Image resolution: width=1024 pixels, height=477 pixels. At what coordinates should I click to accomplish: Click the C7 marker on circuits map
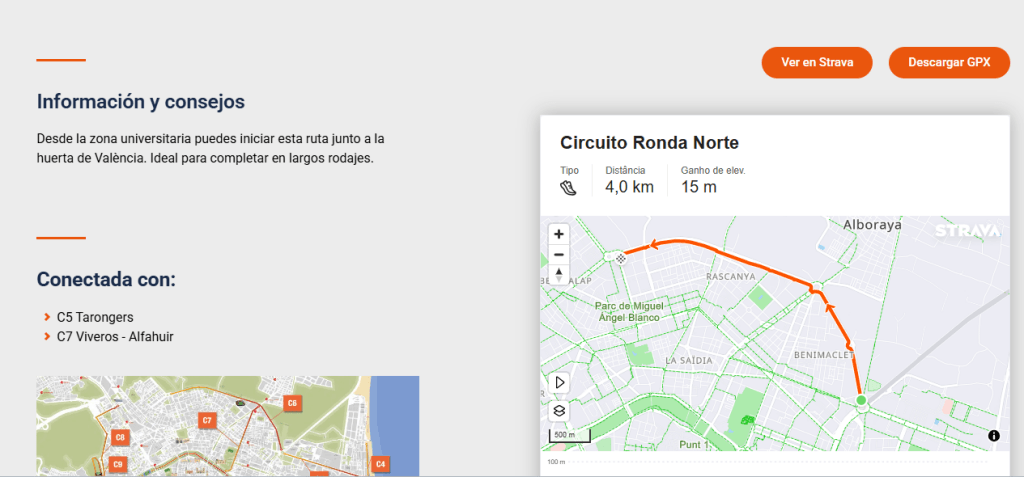pos(207,420)
